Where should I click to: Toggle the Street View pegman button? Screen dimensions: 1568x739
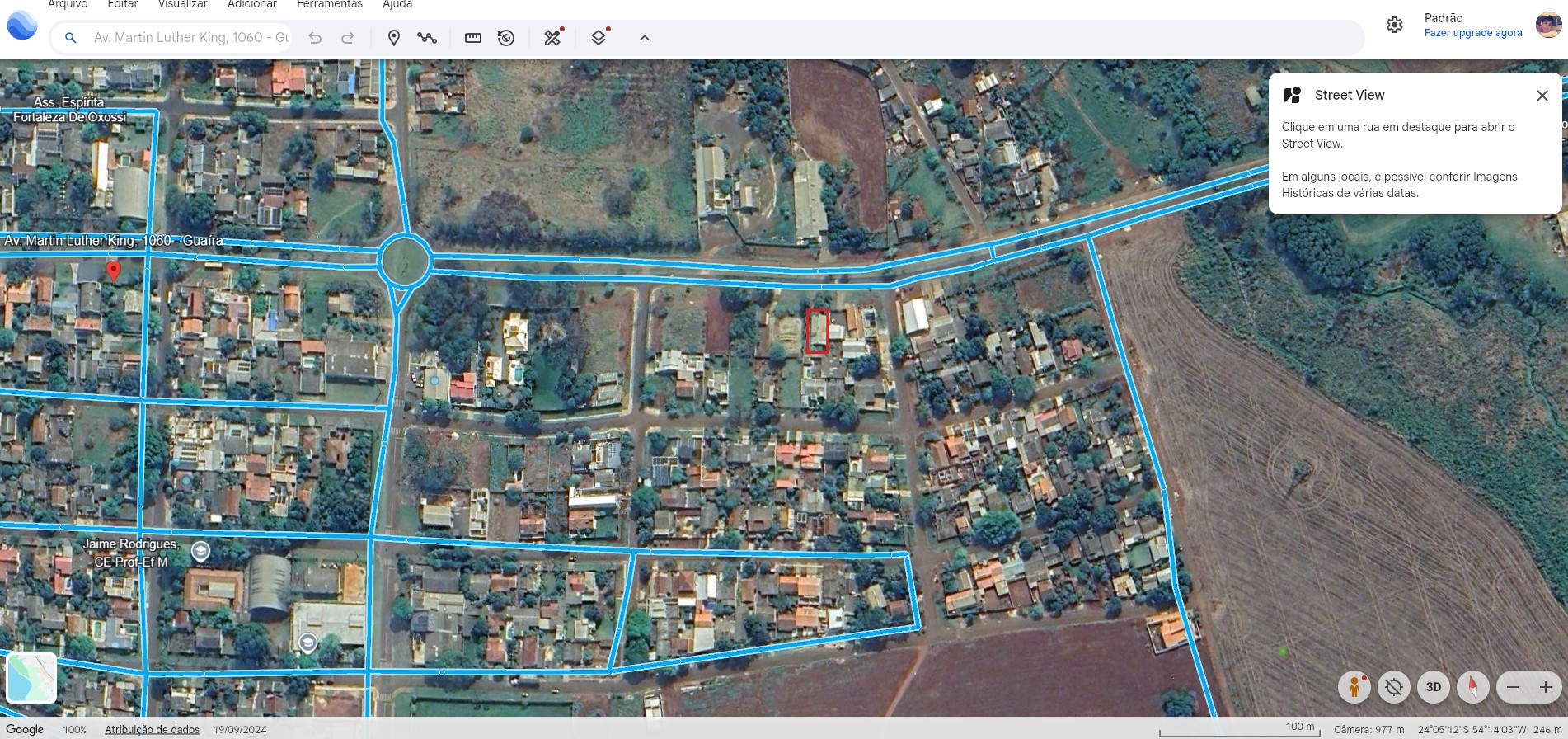point(1354,686)
